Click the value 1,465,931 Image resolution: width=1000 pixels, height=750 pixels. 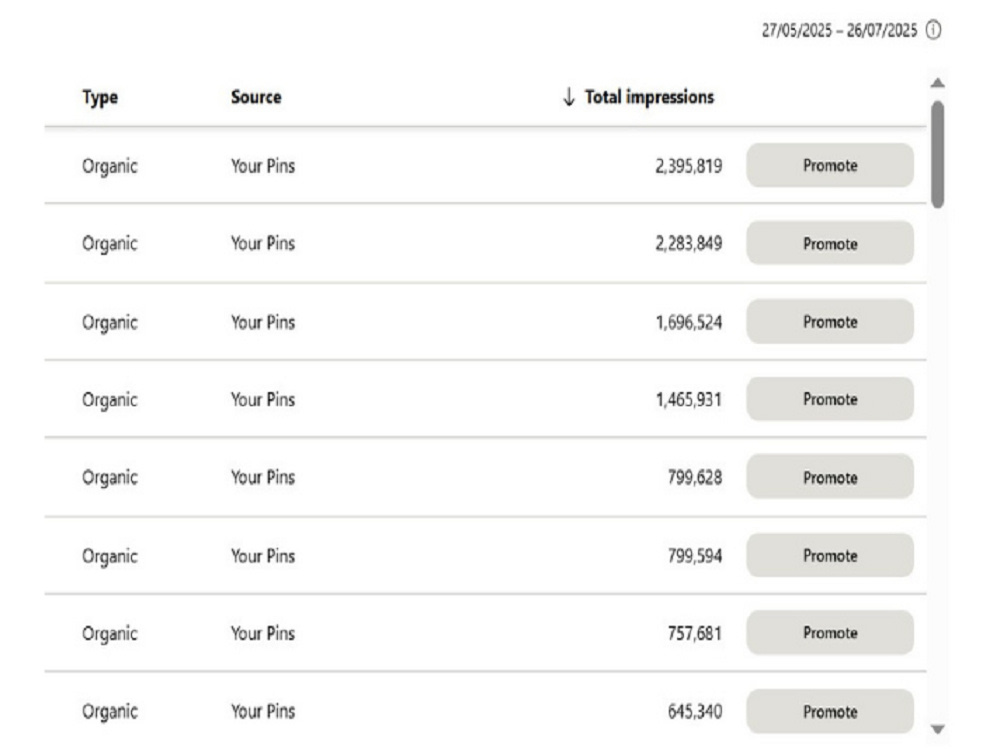(x=689, y=400)
